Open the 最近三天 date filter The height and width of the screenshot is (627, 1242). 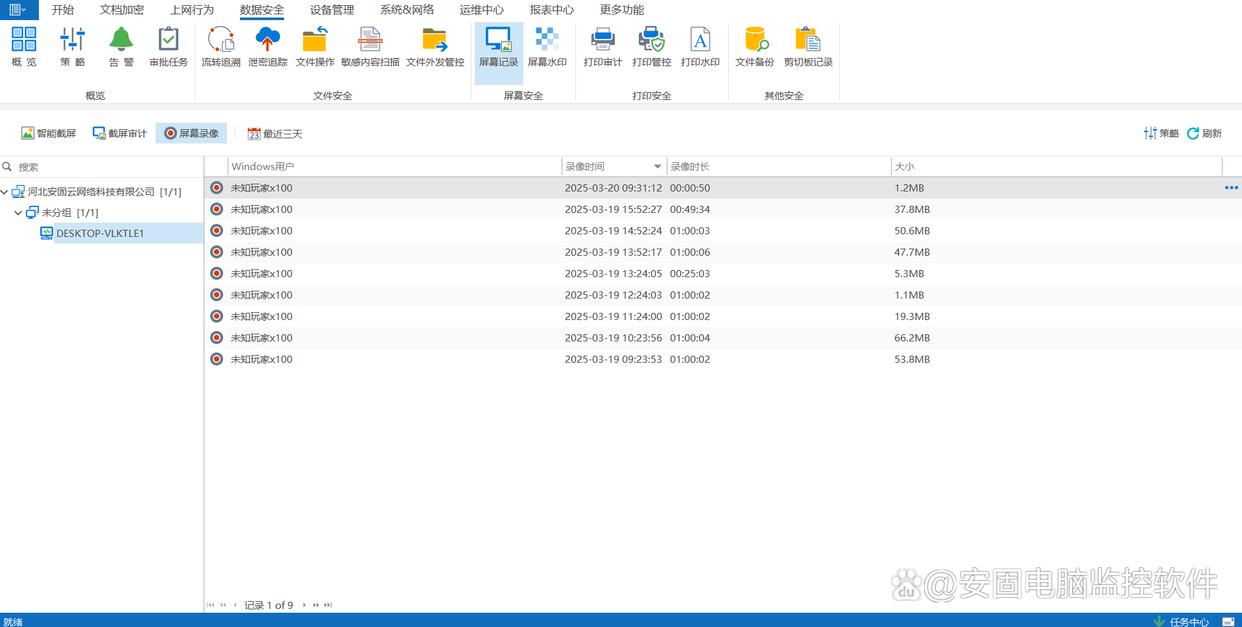point(275,133)
